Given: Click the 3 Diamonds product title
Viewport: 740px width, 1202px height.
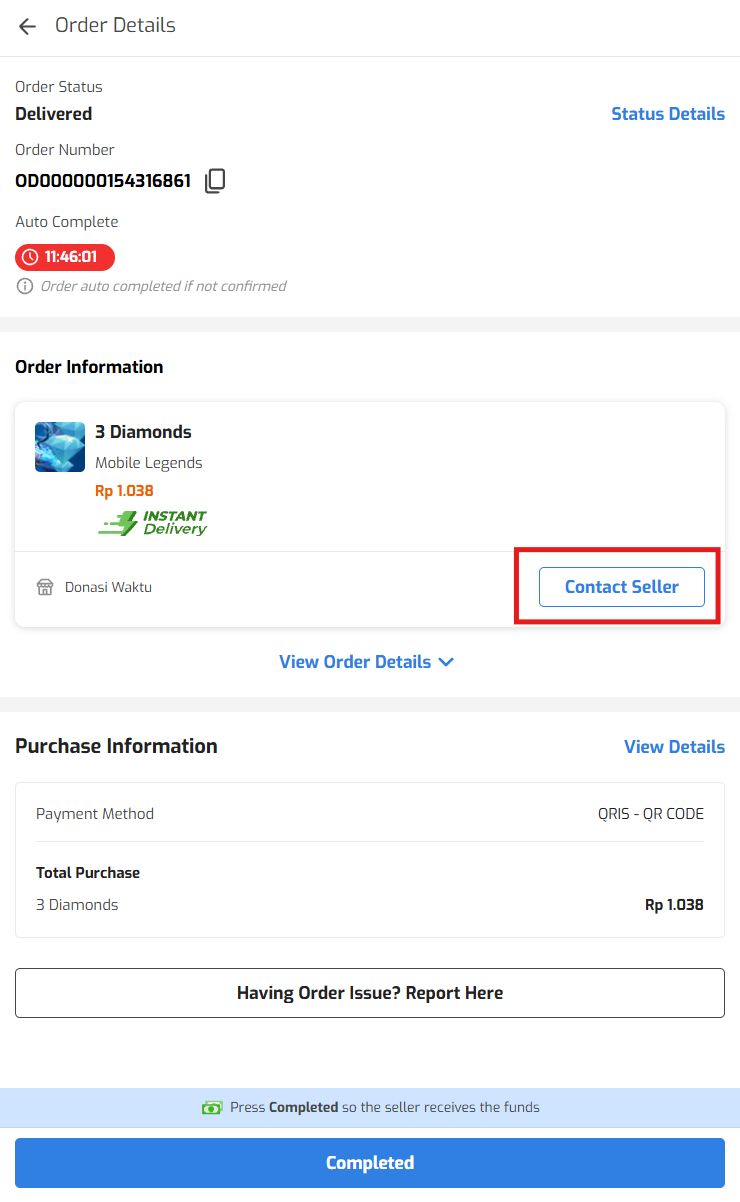Looking at the screenshot, I should [143, 432].
